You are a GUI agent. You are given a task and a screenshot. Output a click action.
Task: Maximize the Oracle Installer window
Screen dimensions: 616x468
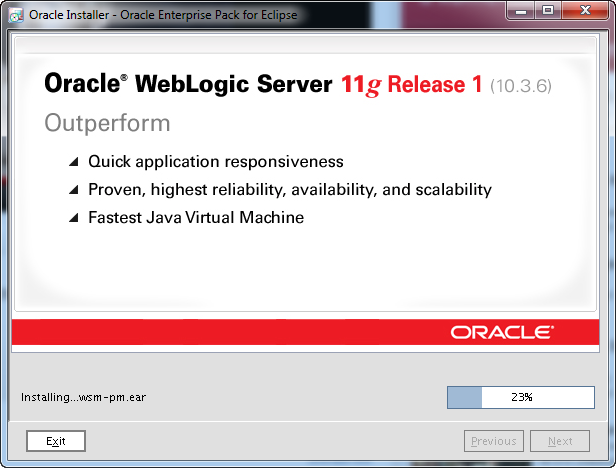coord(548,11)
